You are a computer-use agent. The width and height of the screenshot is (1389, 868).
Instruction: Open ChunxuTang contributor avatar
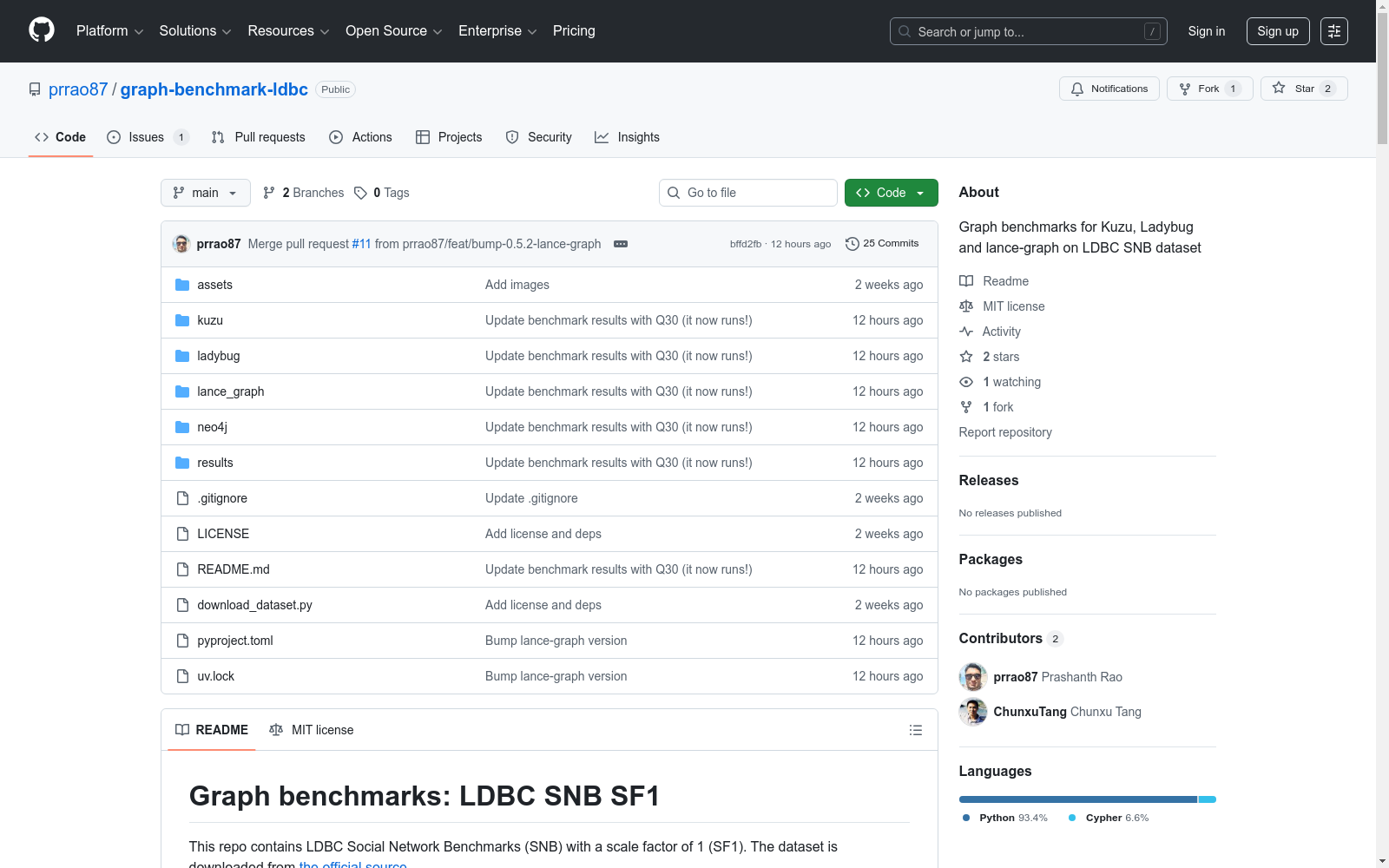pos(973,712)
